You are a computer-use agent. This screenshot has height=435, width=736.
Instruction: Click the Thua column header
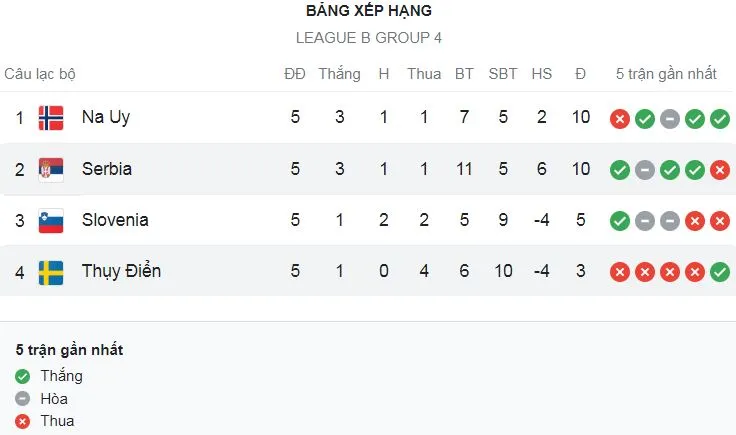(424, 74)
